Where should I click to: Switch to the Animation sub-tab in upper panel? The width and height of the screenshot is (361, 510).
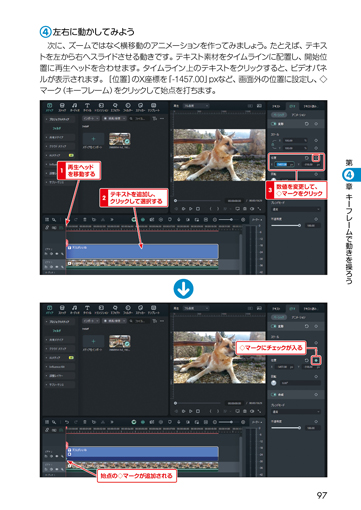coord(298,115)
